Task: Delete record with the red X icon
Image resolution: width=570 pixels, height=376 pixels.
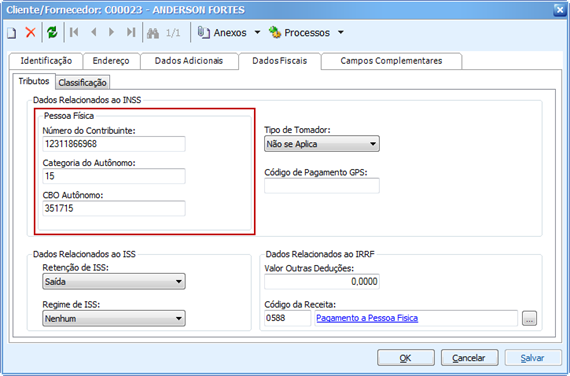Action: pyautogui.click(x=31, y=32)
